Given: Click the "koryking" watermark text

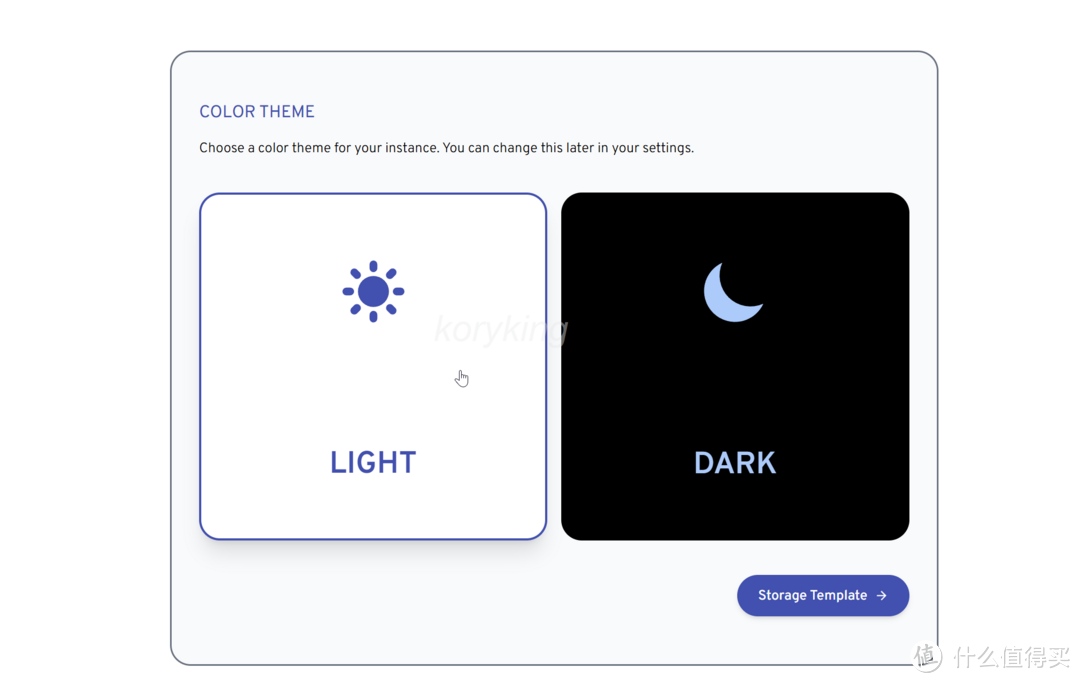Looking at the screenshot, I should pos(501,328).
